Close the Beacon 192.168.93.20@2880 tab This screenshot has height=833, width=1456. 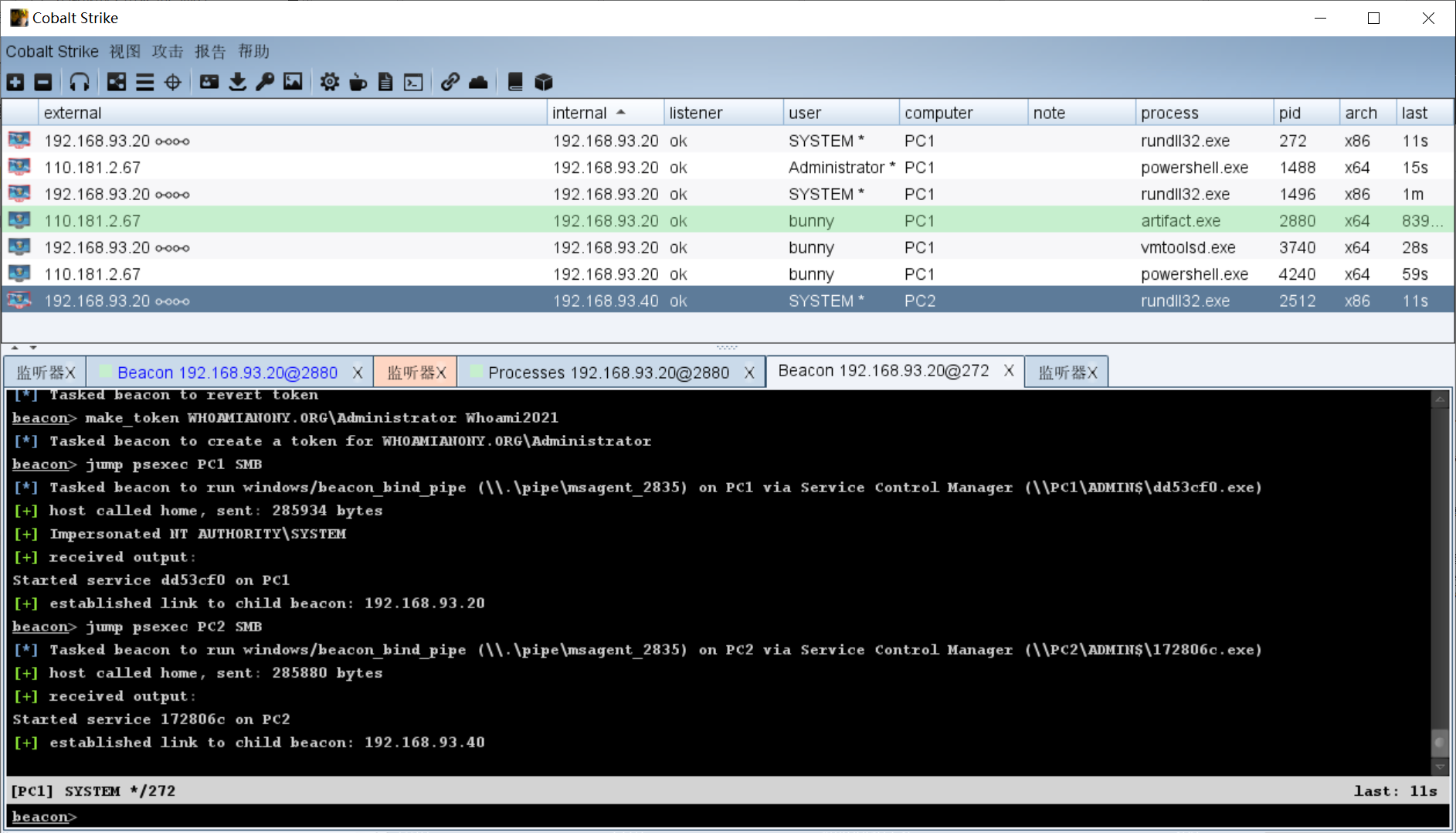[x=358, y=372]
